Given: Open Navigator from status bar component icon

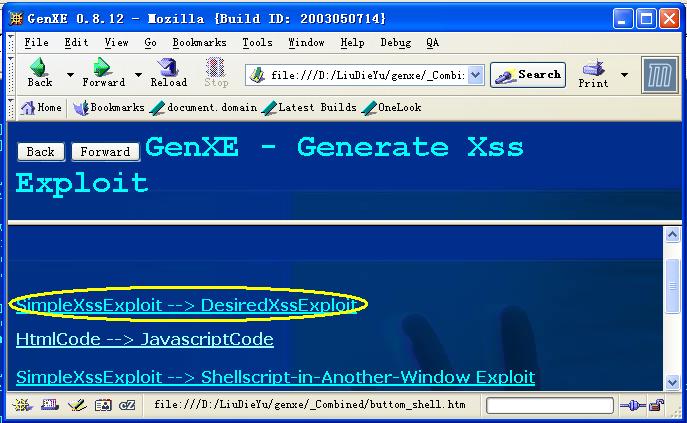Looking at the screenshot, I should tap(24, 405).
